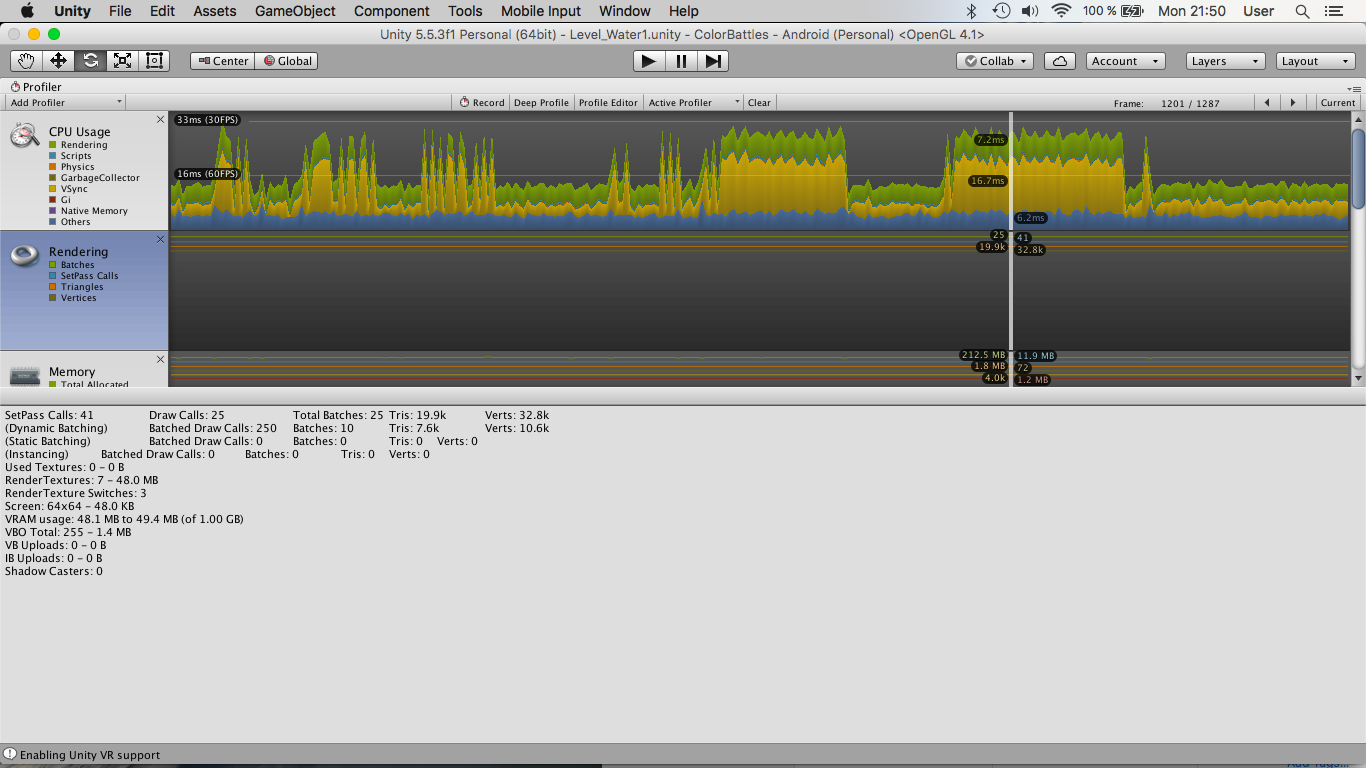Viewport: 1366px width, 768px height.
Task: Select the Hand (pan) tool
Action: point(26,61)
